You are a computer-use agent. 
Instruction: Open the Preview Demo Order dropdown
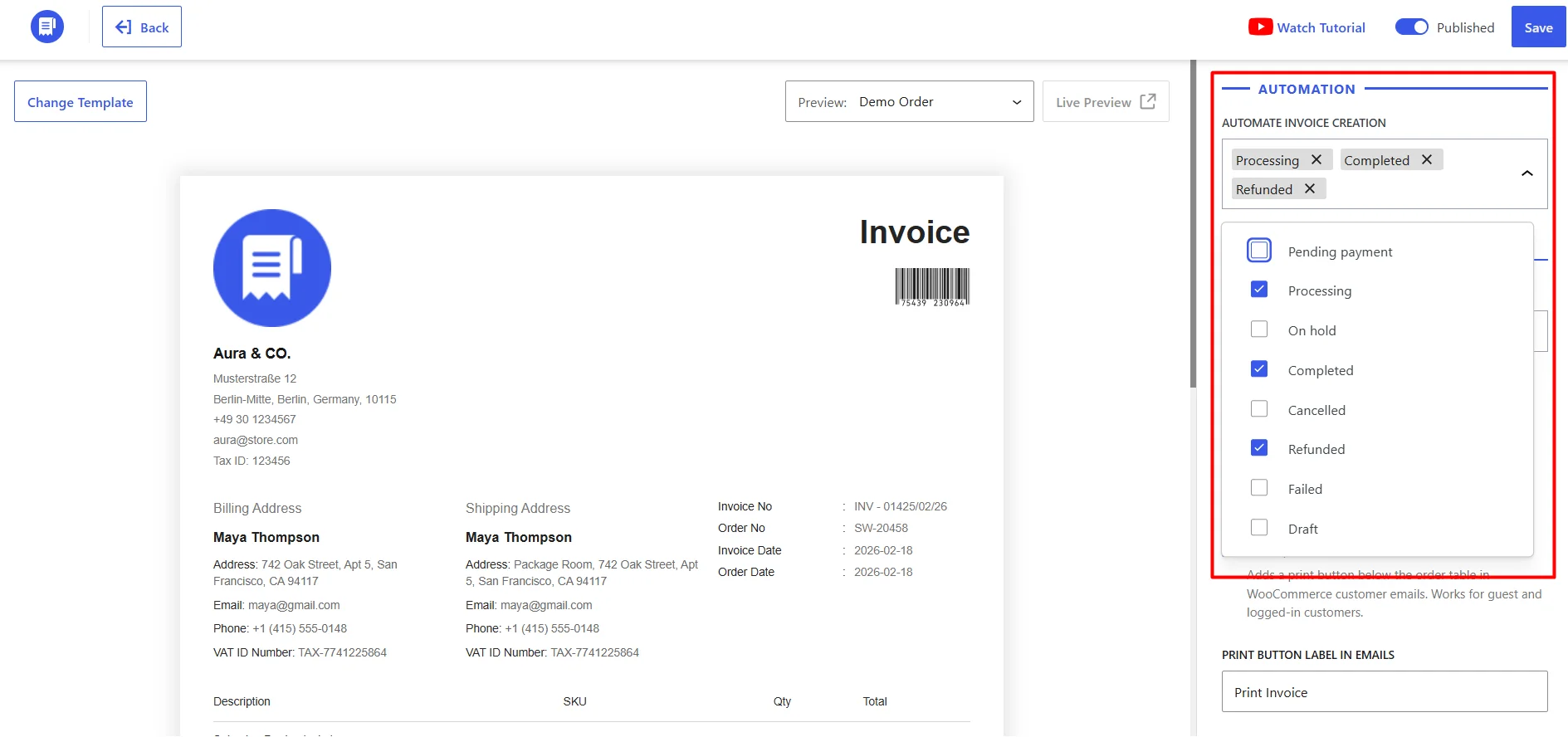909,101
